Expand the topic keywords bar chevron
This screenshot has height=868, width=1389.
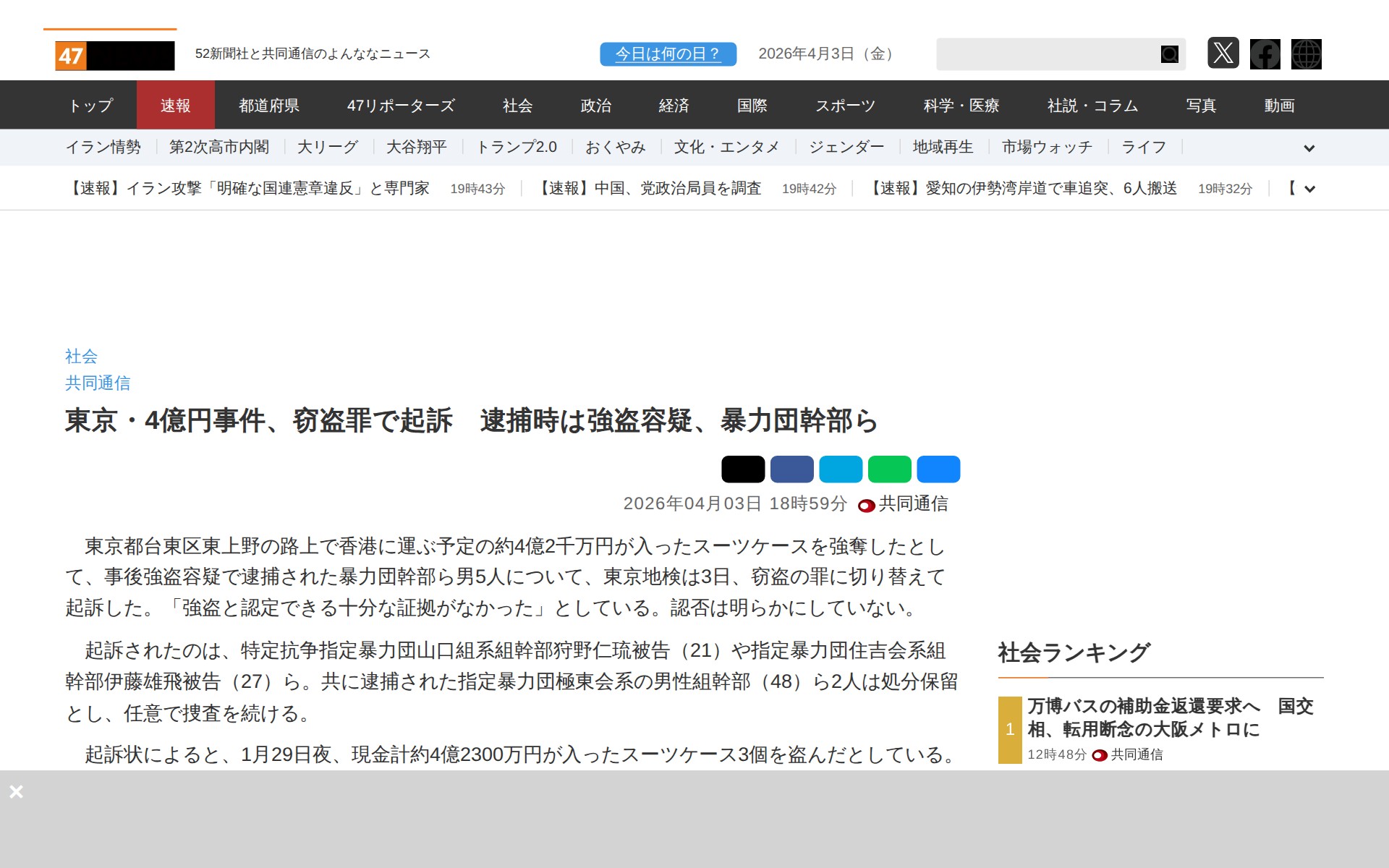click(1309, 148)
